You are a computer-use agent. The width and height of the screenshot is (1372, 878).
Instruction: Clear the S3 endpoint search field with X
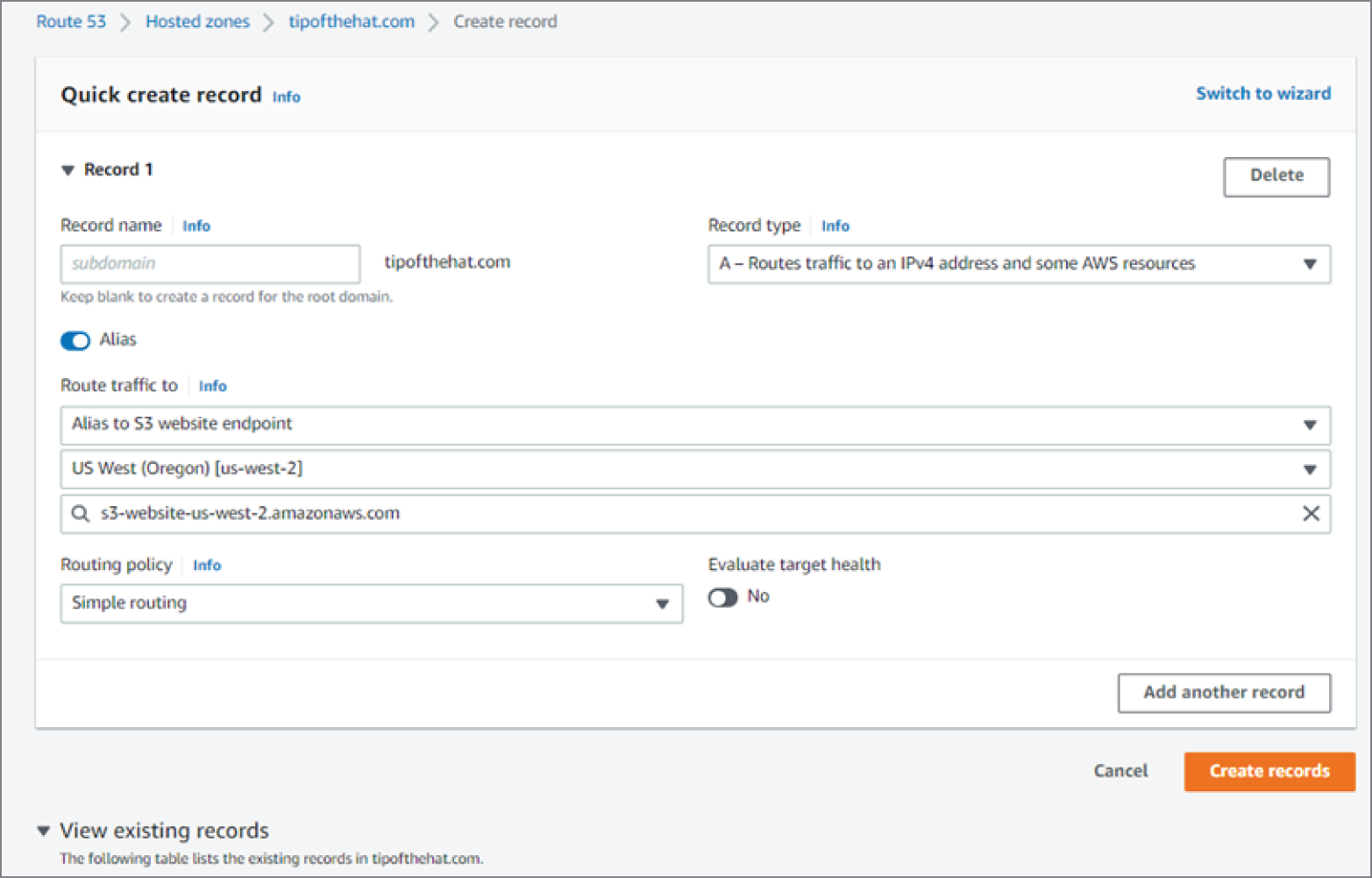(x=1311, y=514)
